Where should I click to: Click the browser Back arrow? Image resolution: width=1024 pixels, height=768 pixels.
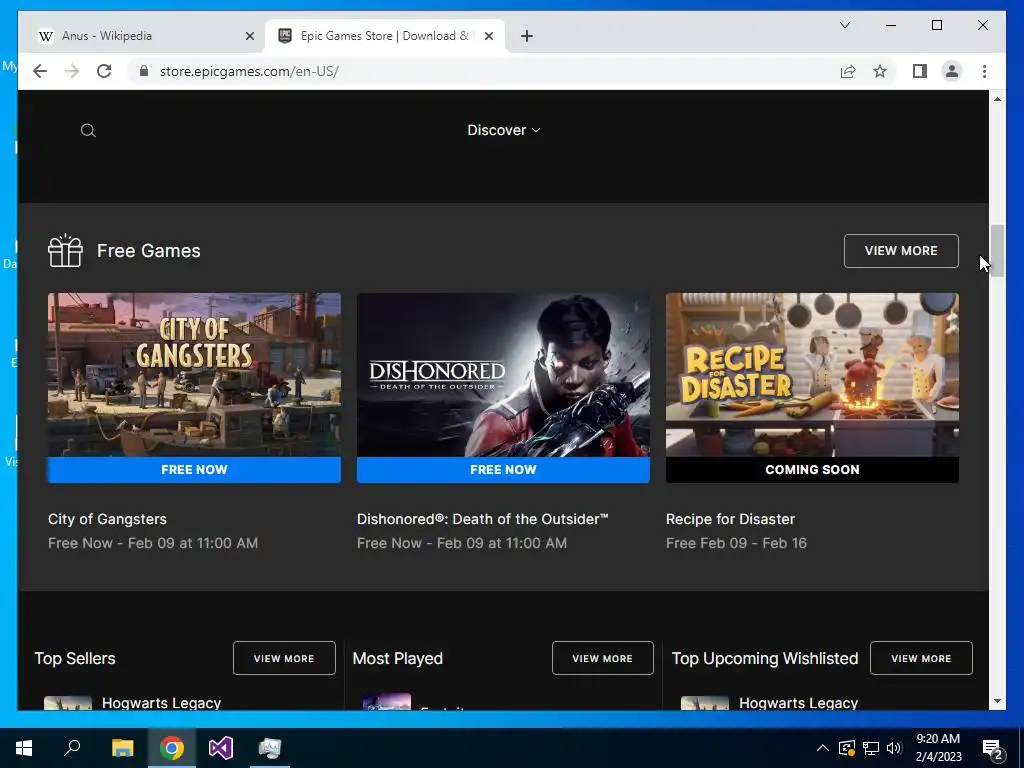[40, 71]
